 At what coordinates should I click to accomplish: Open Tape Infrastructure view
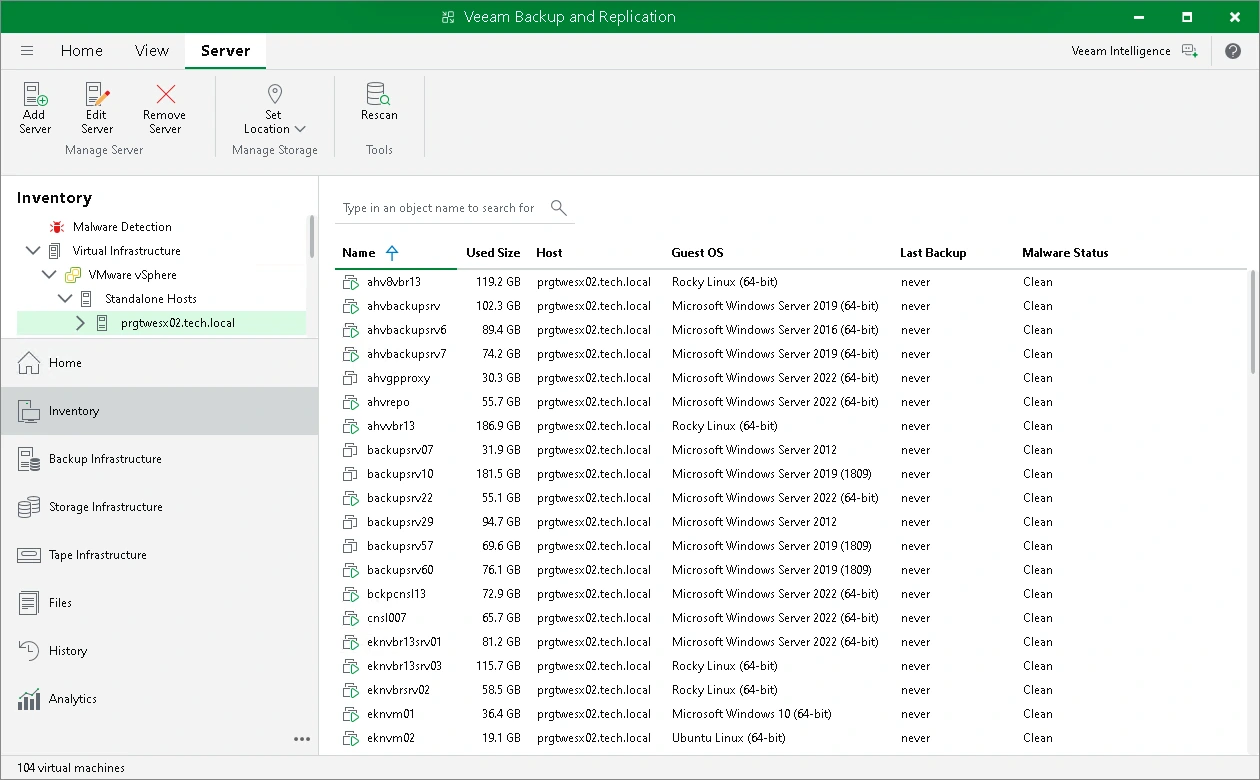click(x=160, y=555)
